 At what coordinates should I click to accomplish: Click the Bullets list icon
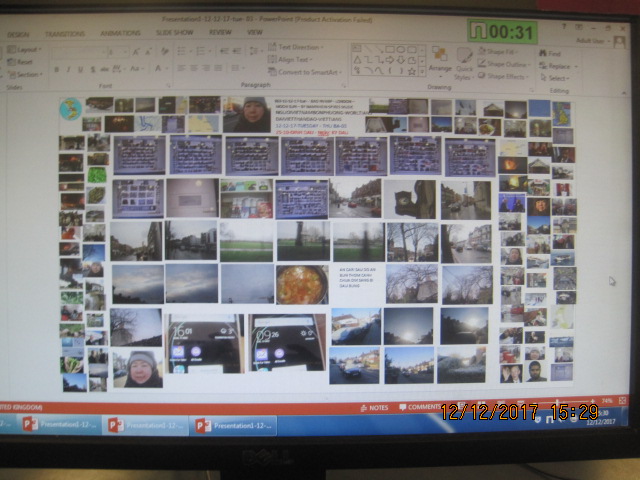pyautogui.click(x=182, y=51)
